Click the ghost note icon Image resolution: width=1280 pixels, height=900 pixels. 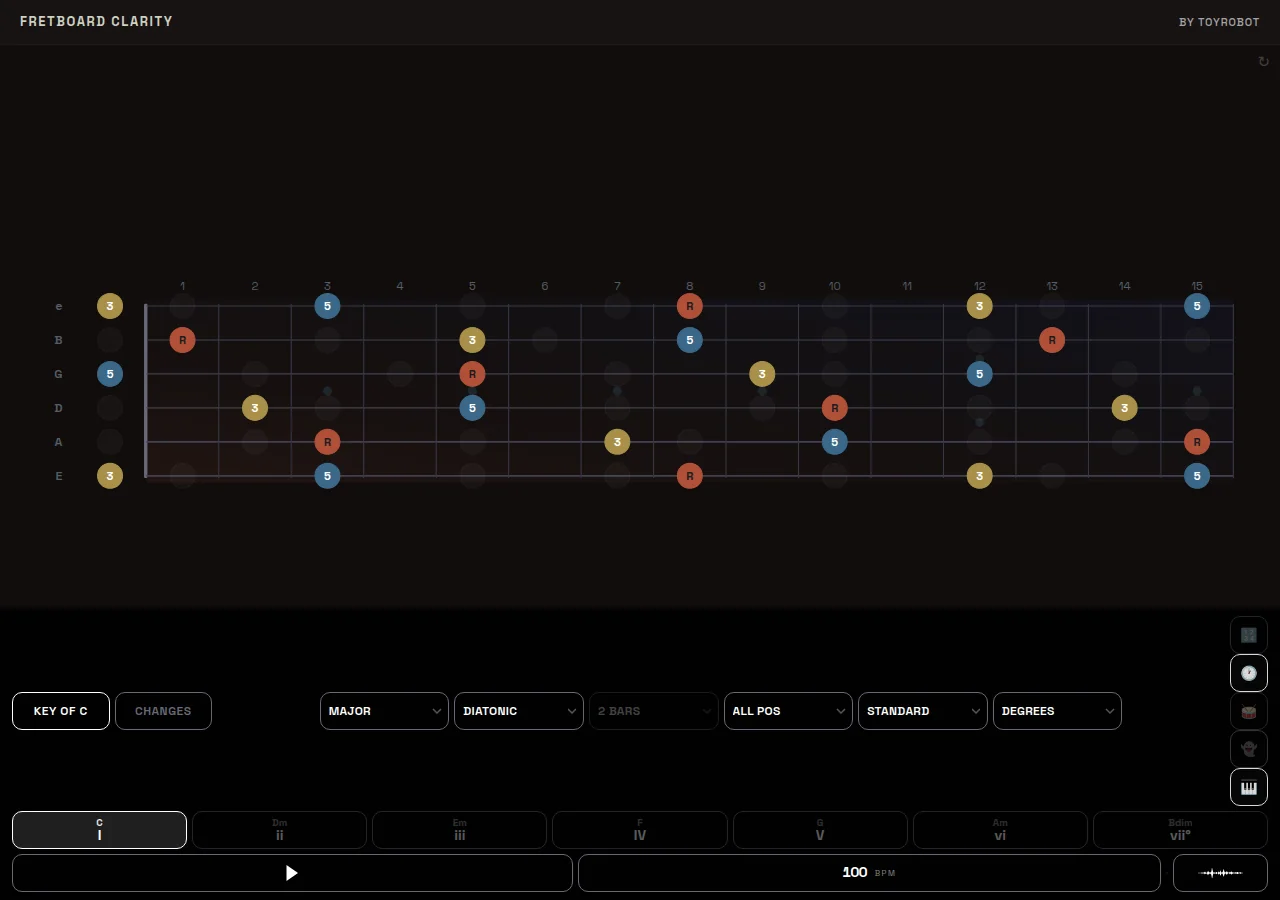1248,749
